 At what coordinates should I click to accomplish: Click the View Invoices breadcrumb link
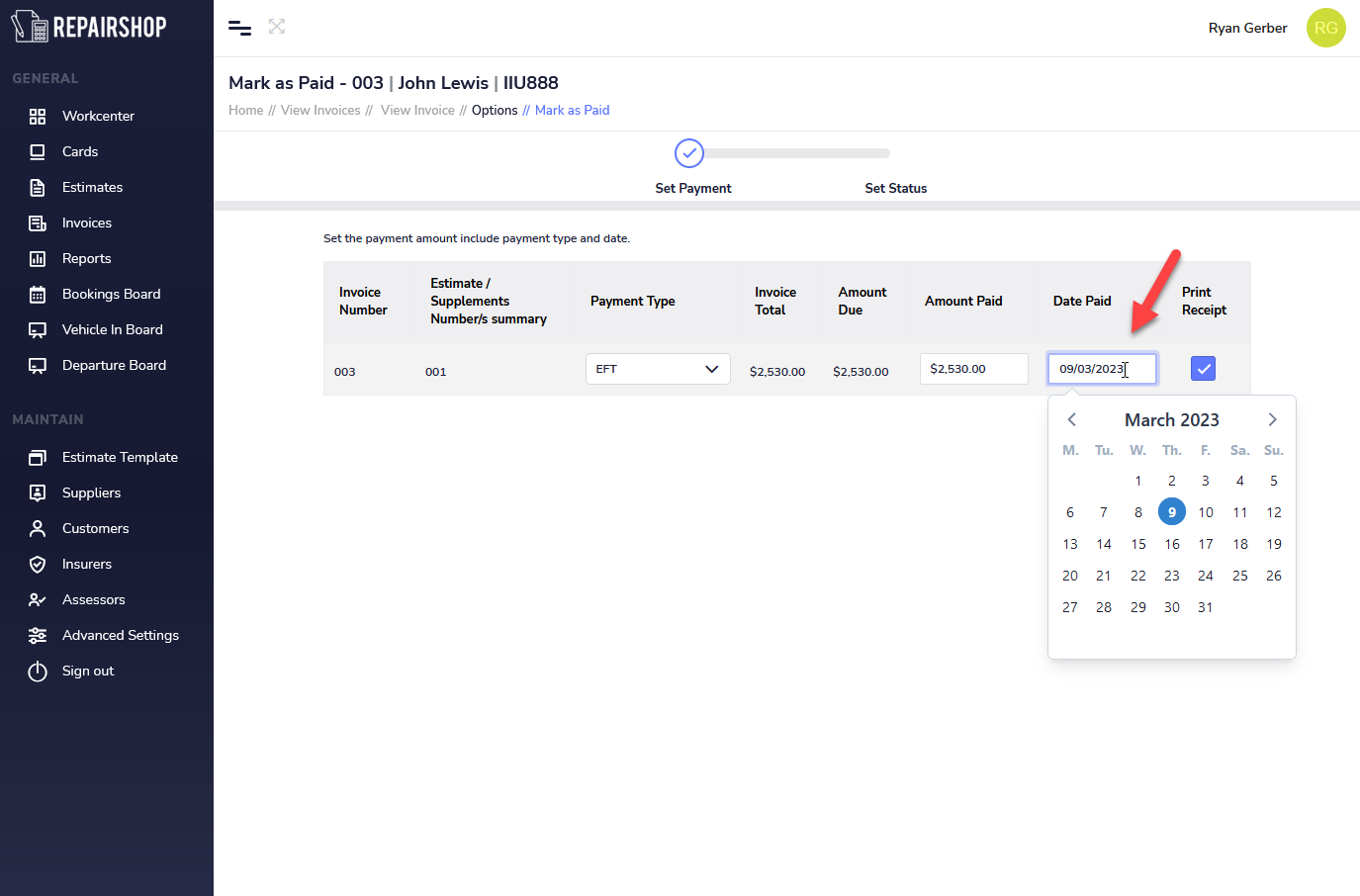[320, 110]
